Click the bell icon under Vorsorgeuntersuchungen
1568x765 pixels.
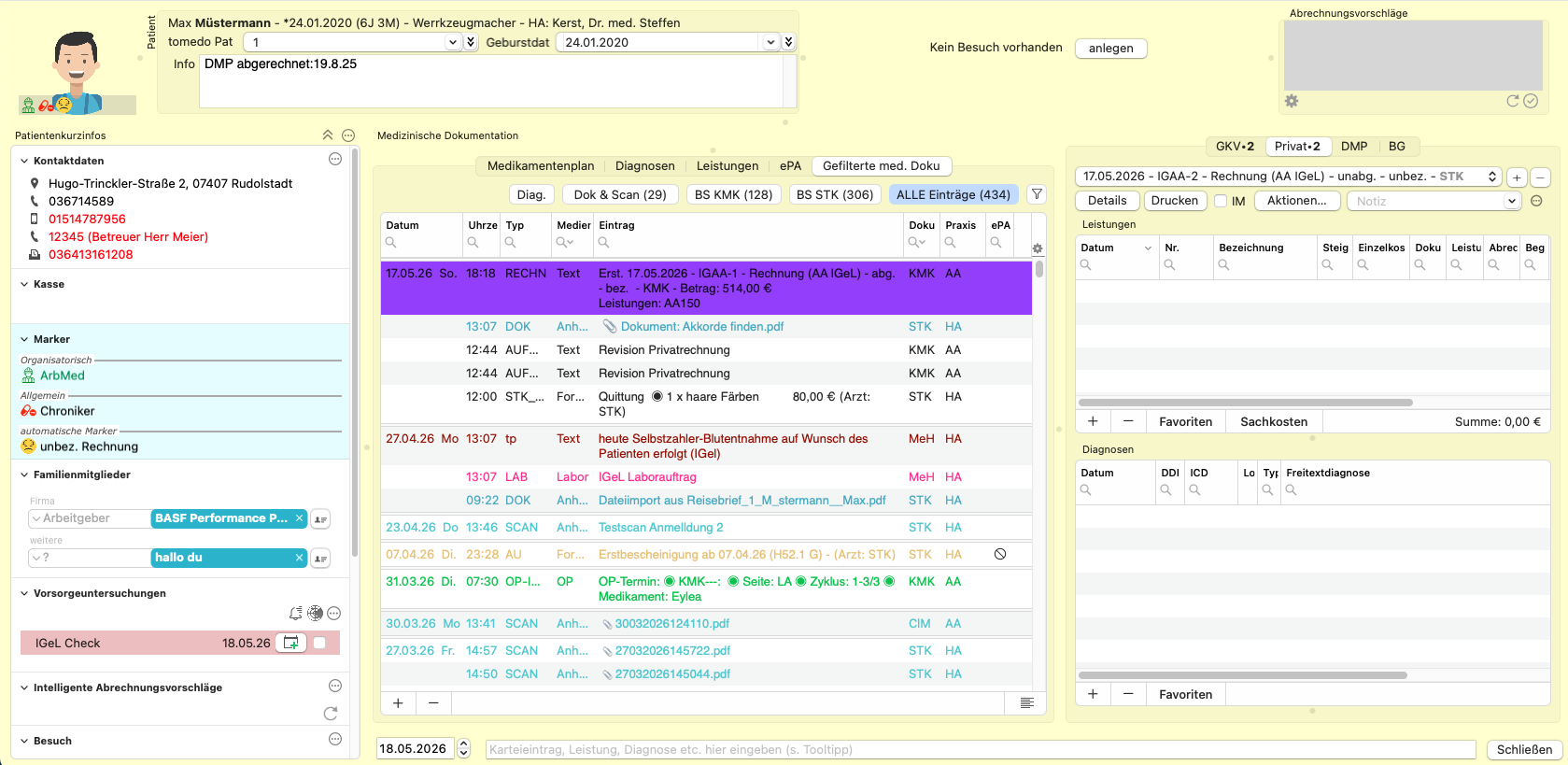point(296,614)
